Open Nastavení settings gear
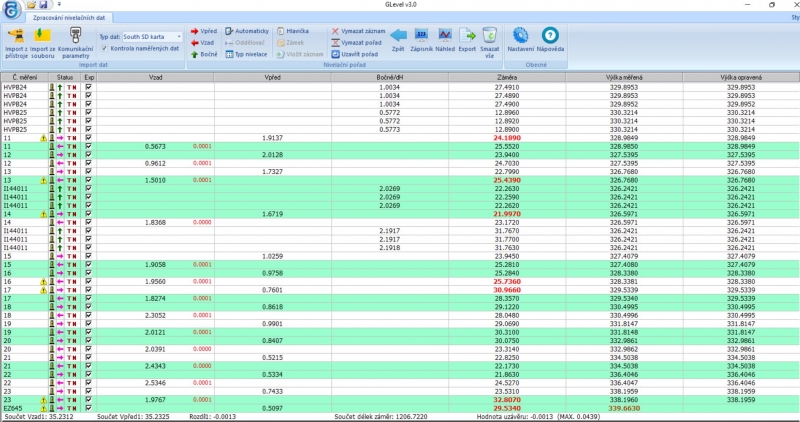The width and height of the screenshot is (800, 422). coord(520,37)
